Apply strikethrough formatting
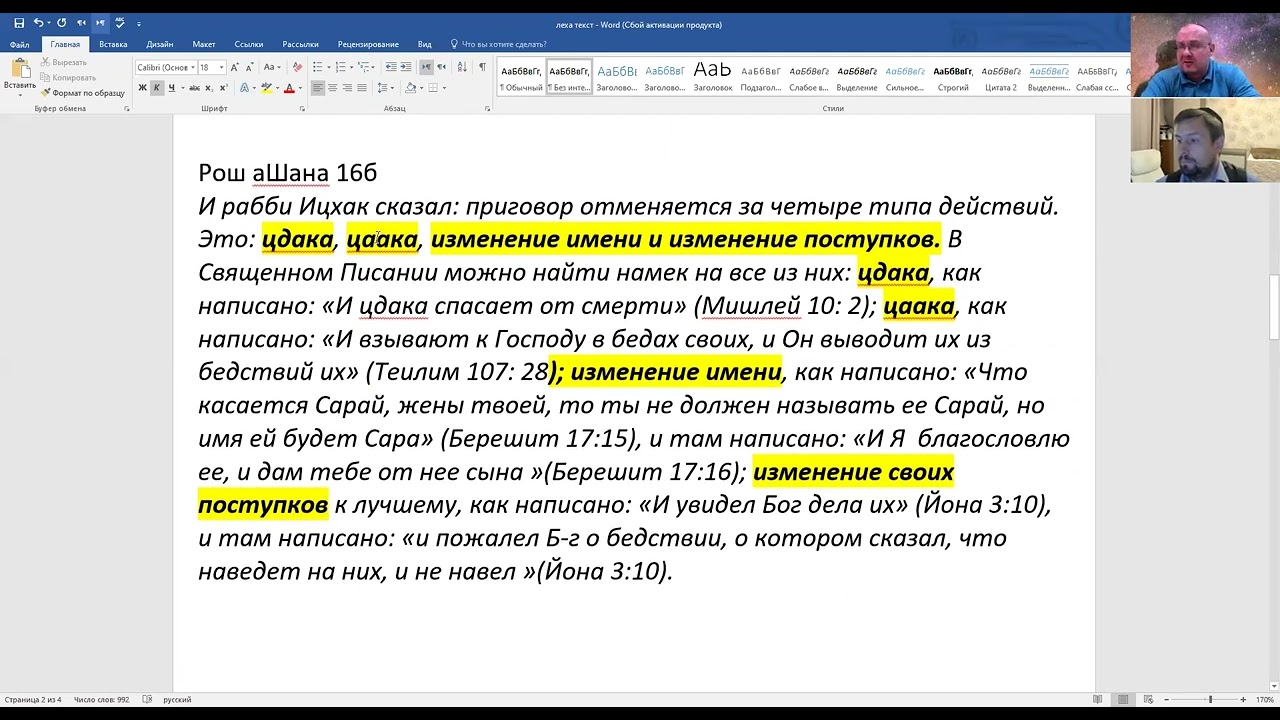 [x=194, y=88]
